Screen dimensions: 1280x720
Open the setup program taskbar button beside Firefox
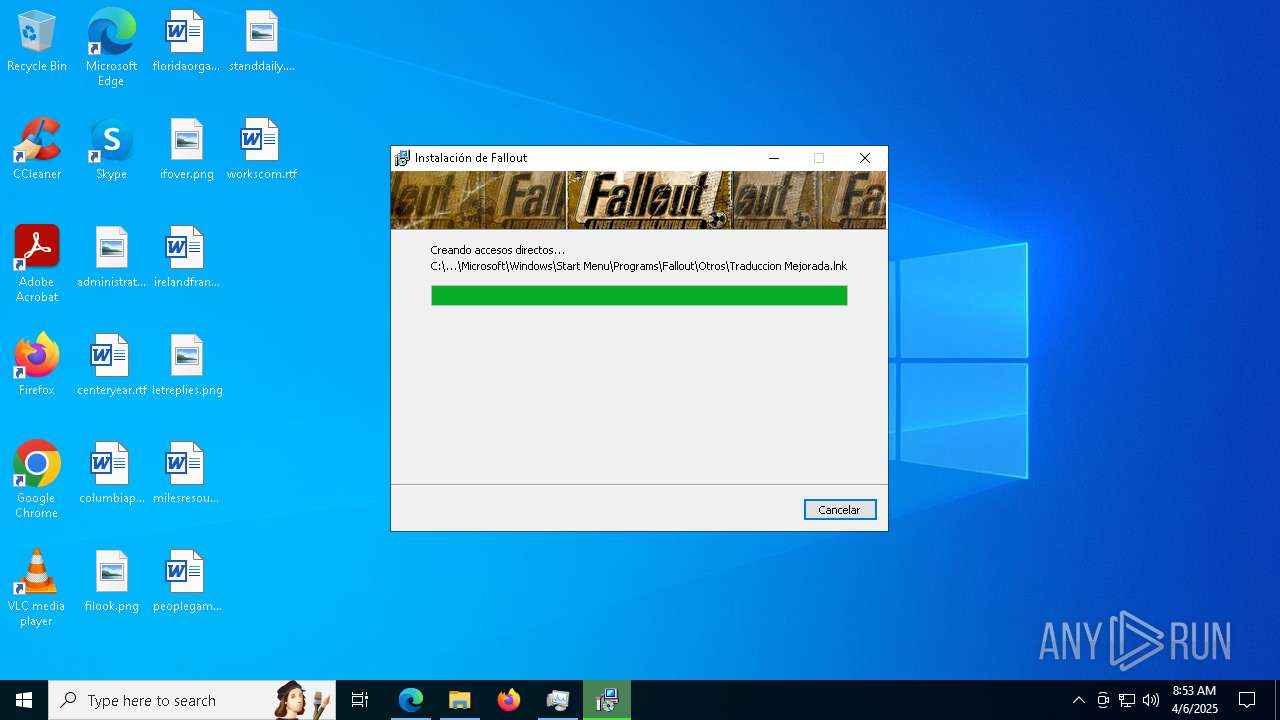pyautogui.click(x=557, y=700)
